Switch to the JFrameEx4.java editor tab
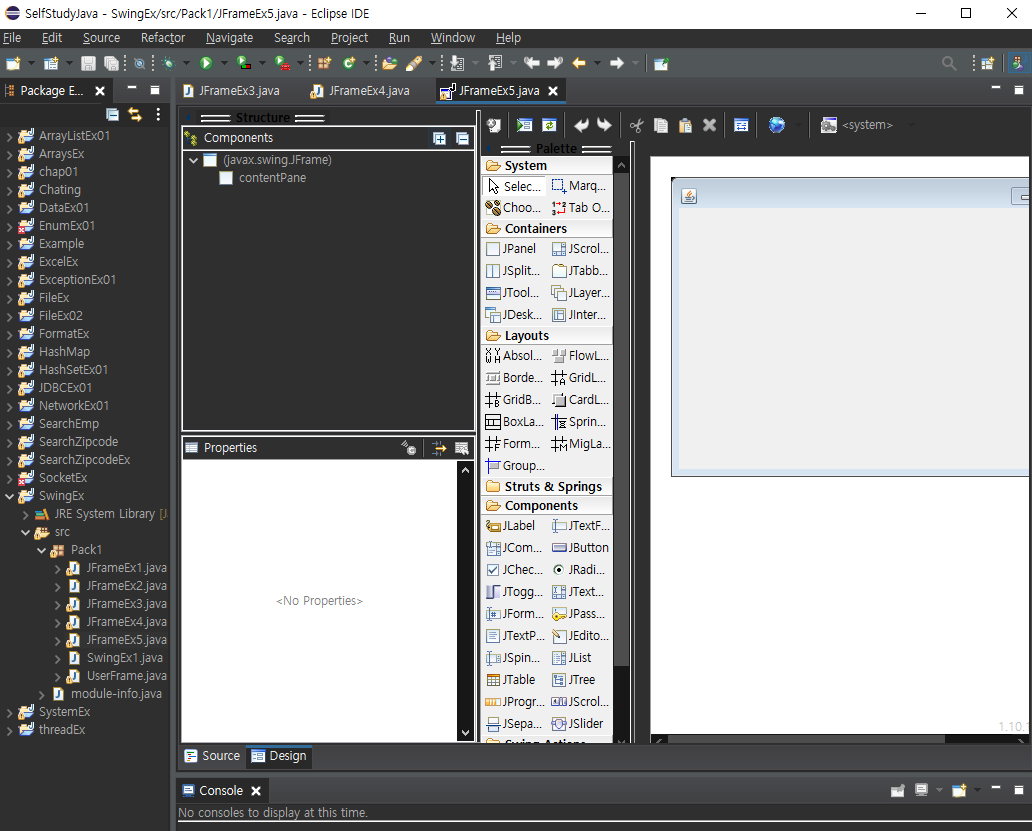The height and width of the screenshot is (831, 1032). (361, 91)
